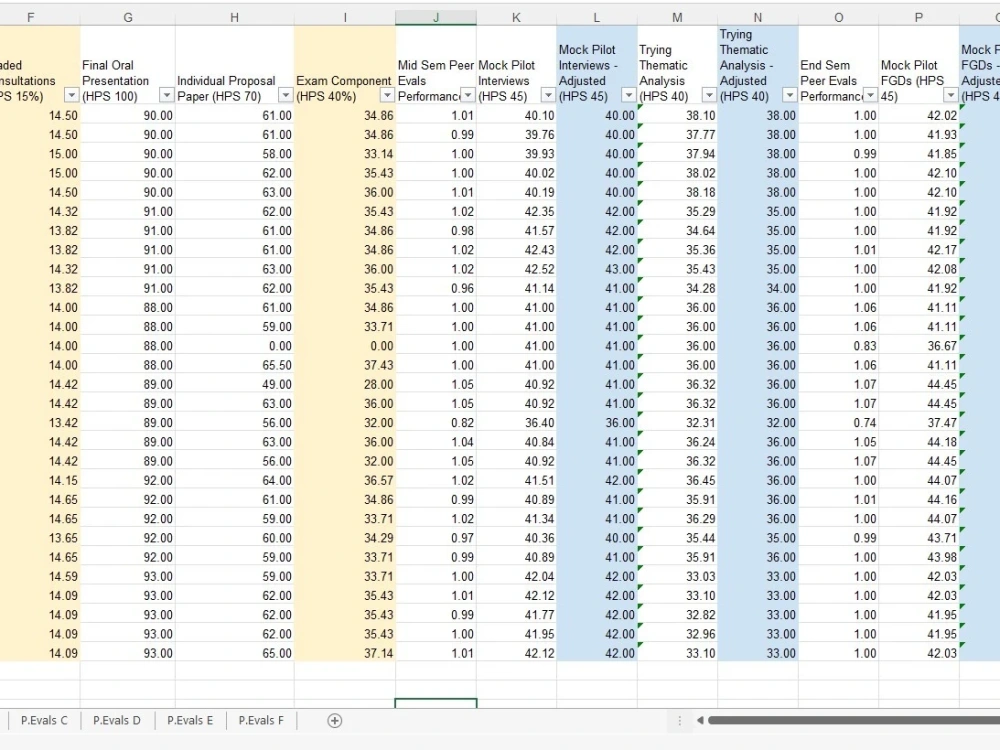Click the 0.96 Mid Sem Peer Evals cell
Viewport: 1000px width, 750px height.
pyautogui.click(x=436, y=288)
